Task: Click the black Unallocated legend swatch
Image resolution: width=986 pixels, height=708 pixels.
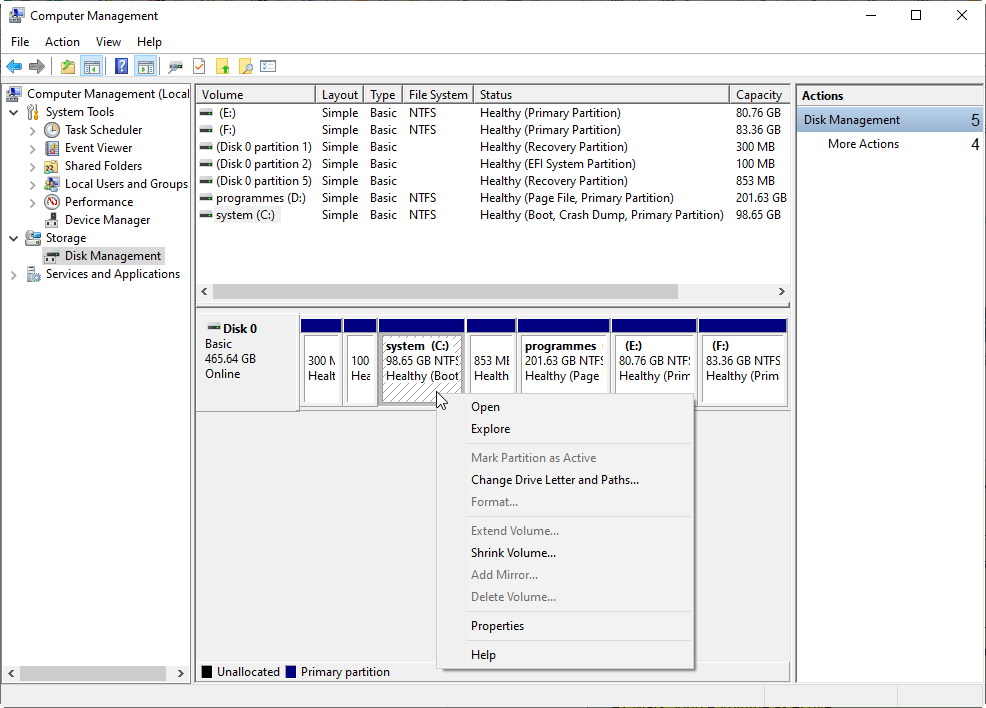Action: (x=207, y=672)
